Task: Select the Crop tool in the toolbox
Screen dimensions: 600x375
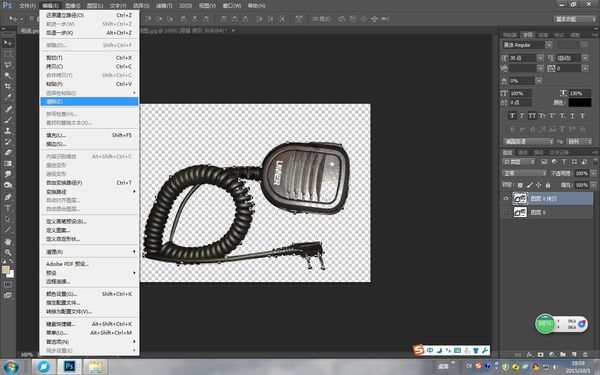Action: (8, 86)
